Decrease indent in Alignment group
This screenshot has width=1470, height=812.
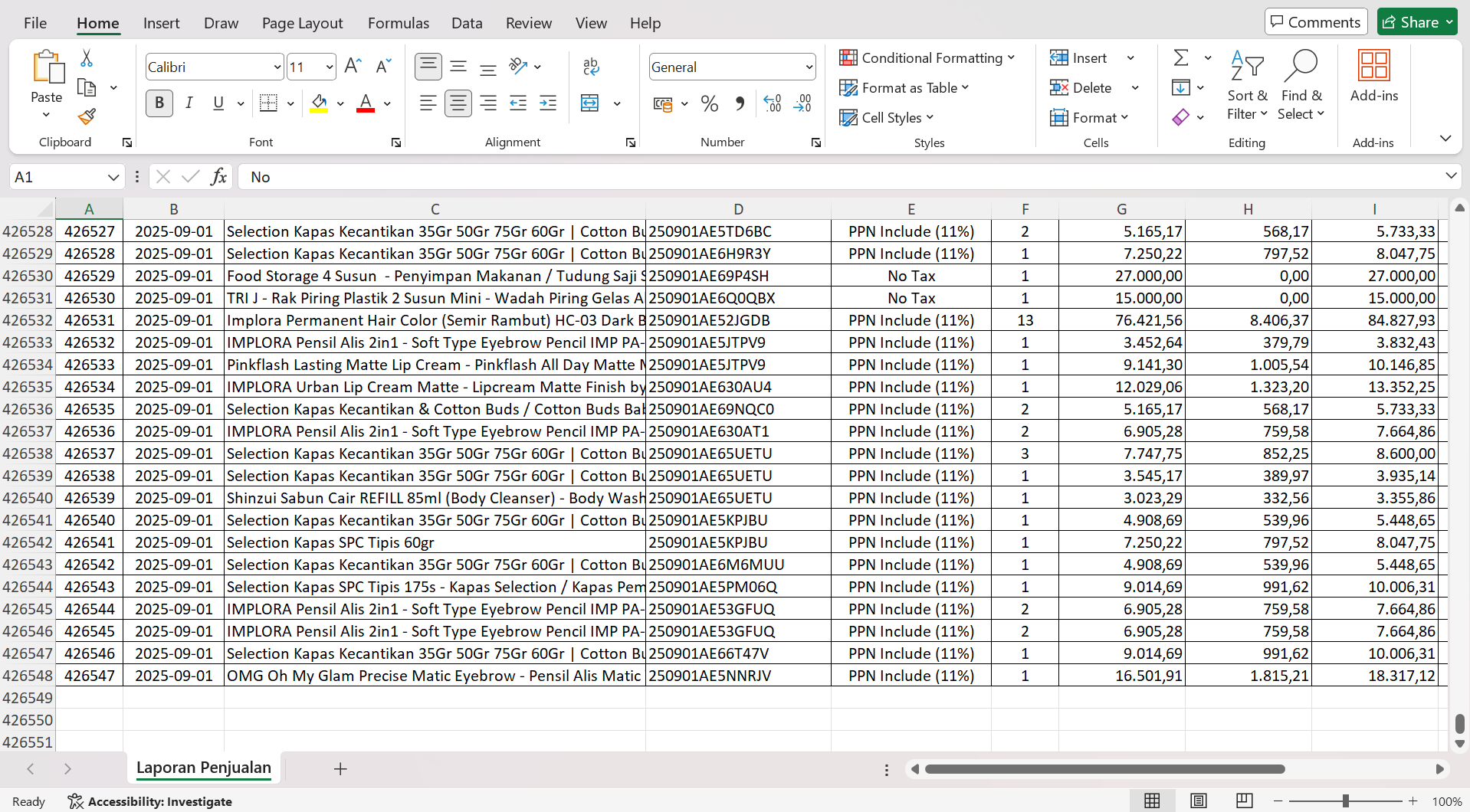point(518,103)
